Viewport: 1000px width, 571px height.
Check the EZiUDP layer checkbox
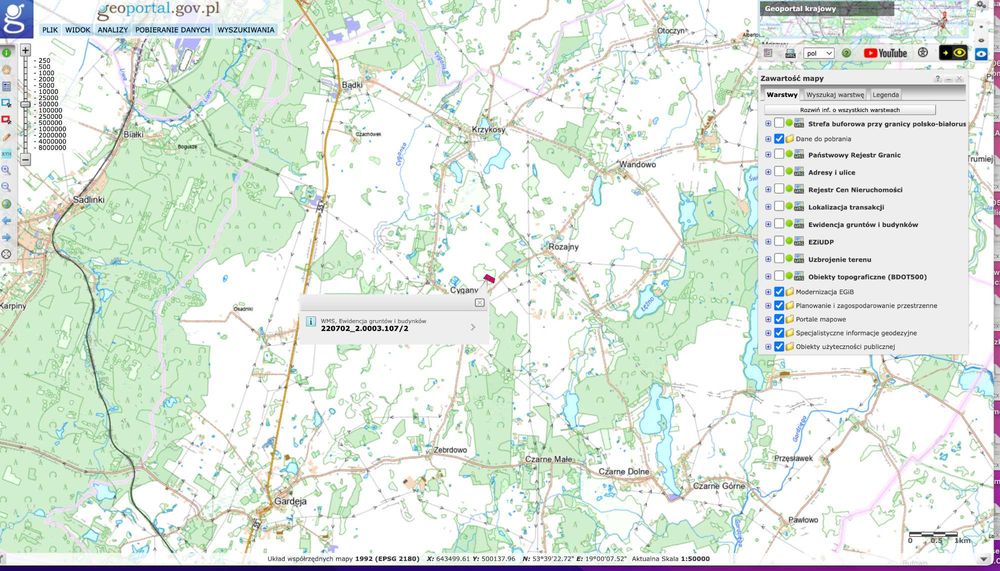[x=779, y=241]
